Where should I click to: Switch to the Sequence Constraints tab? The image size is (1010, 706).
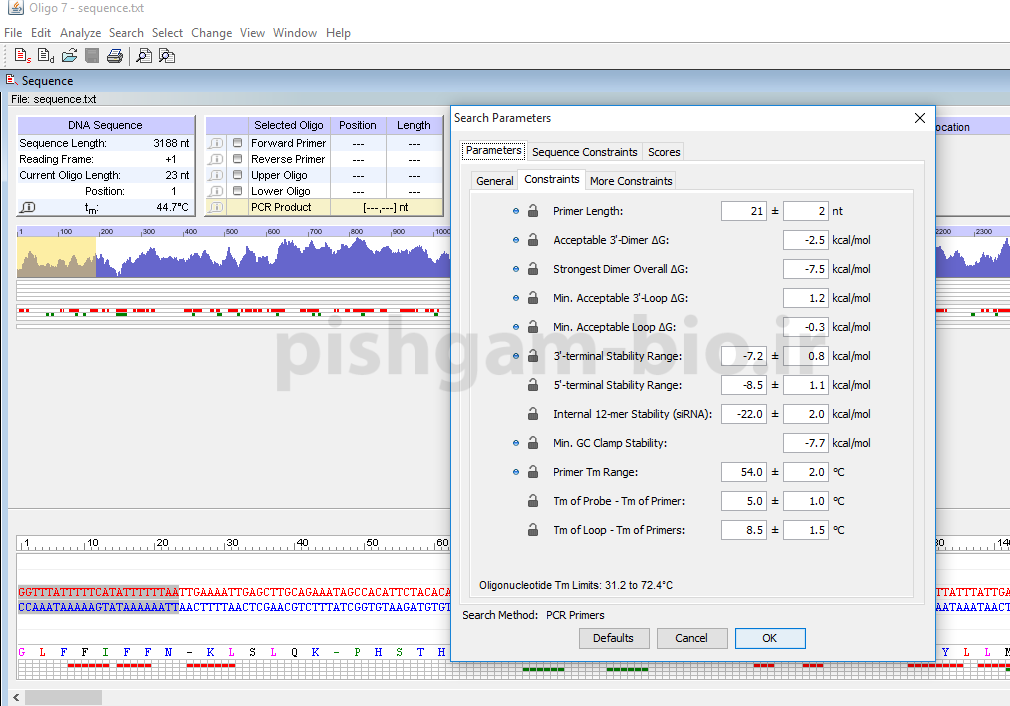(x=584, y=152)
